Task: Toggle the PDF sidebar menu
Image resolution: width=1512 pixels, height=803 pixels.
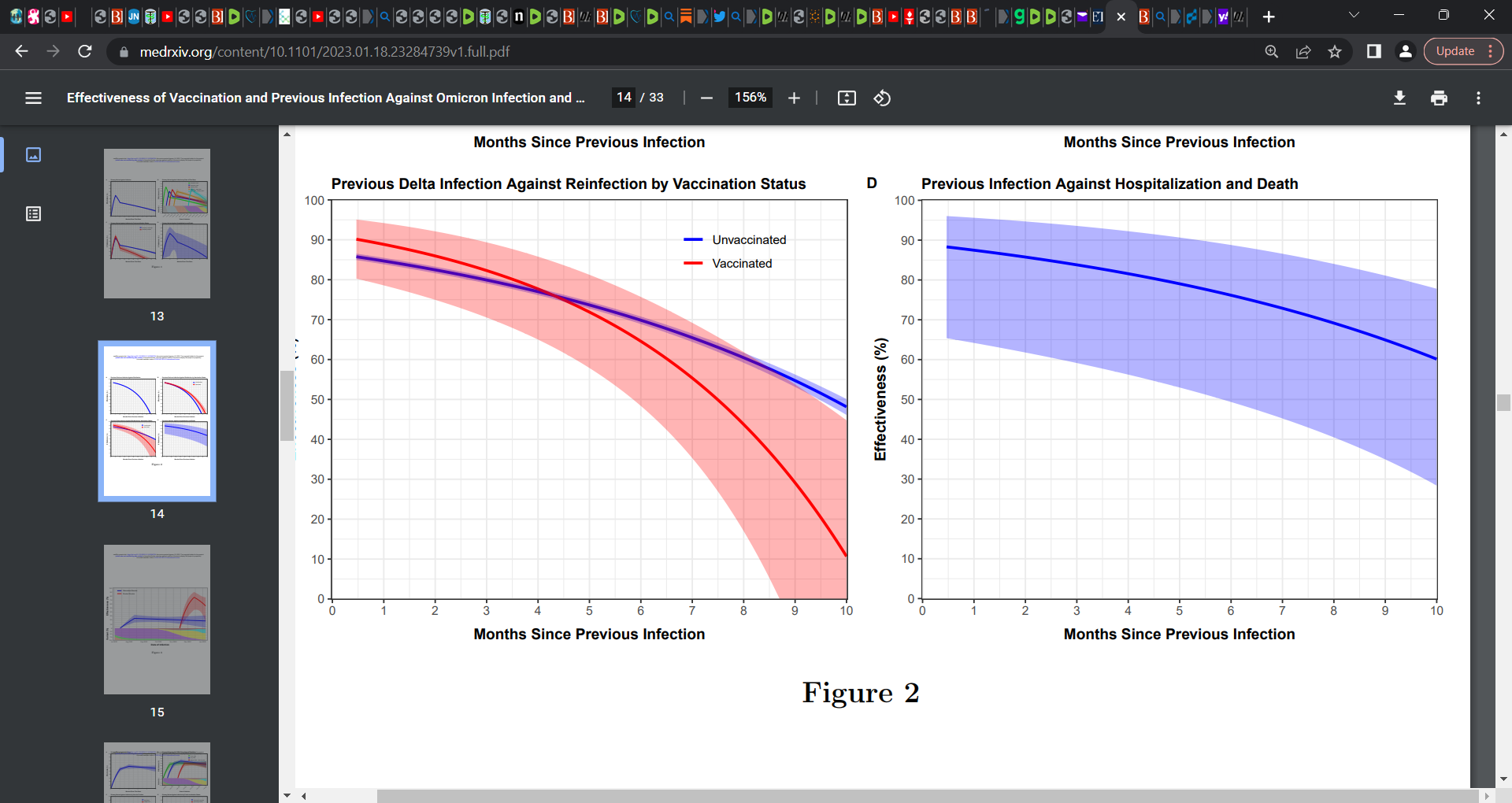Action: tap(33, 98)
